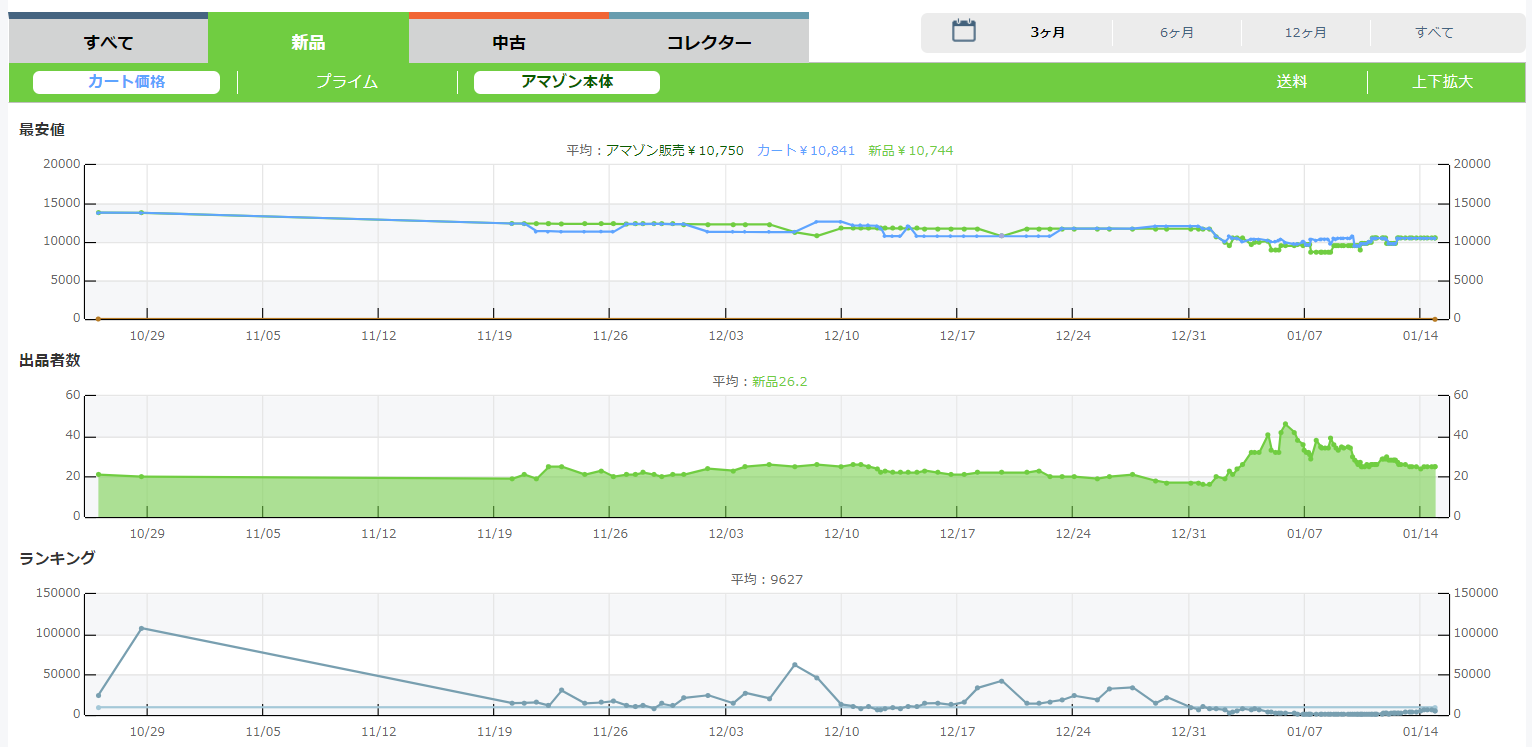Enable the プライム filter
1532x747 pixels.
347,82
